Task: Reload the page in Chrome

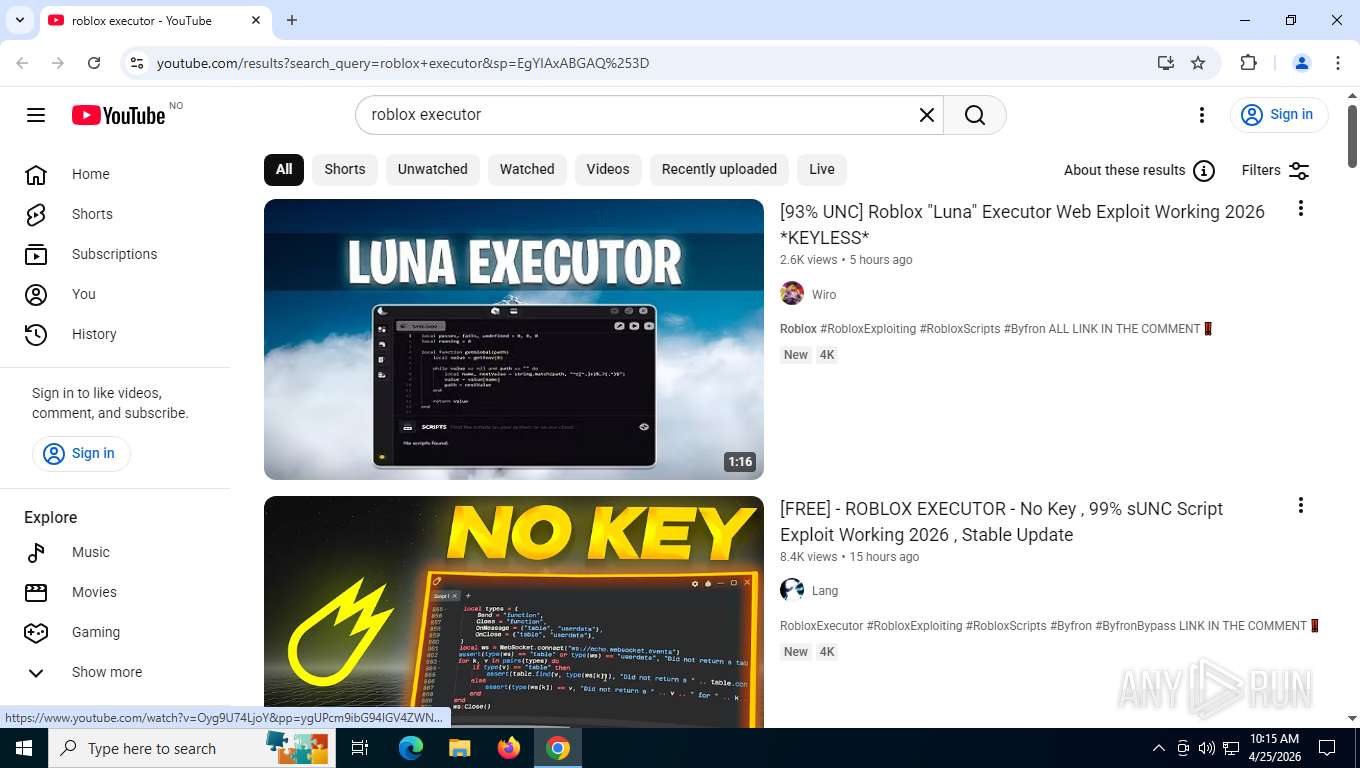Action: (94, 63)
